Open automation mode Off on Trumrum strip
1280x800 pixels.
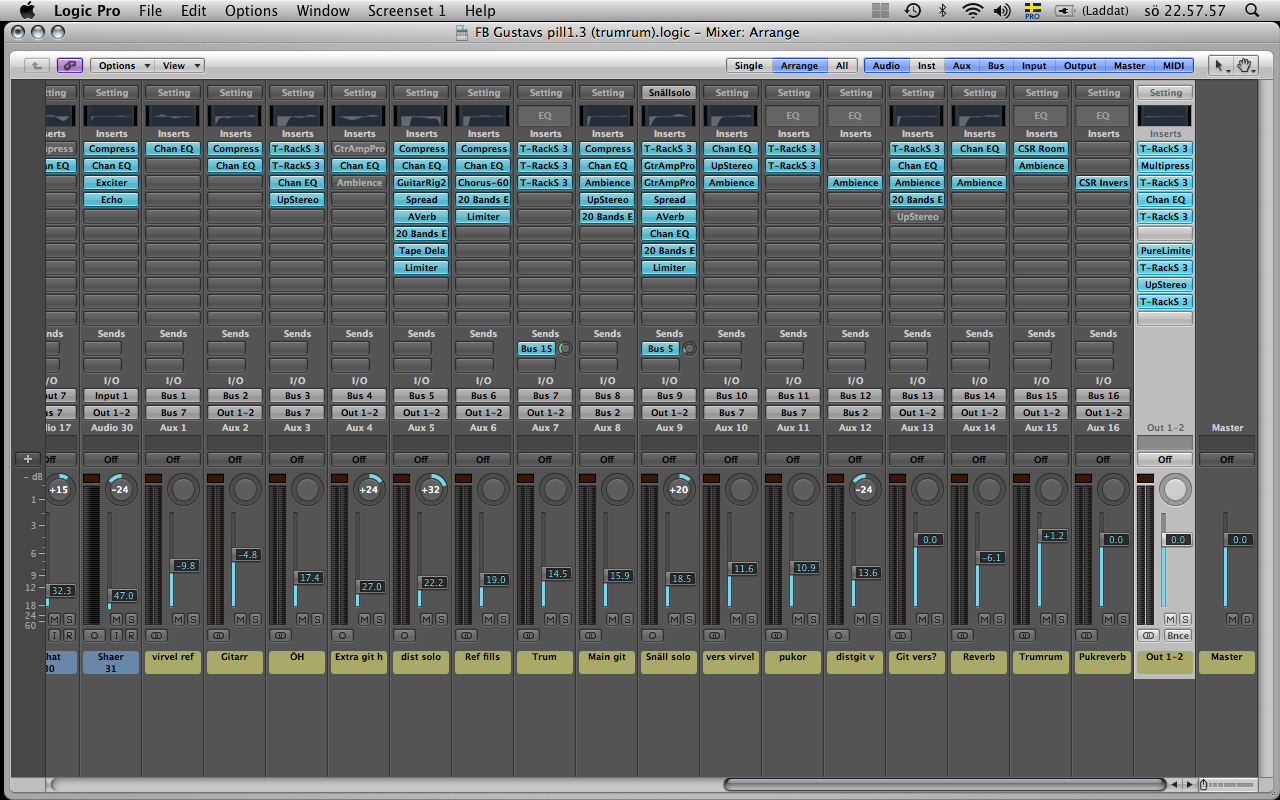(x=1041, y=459)
